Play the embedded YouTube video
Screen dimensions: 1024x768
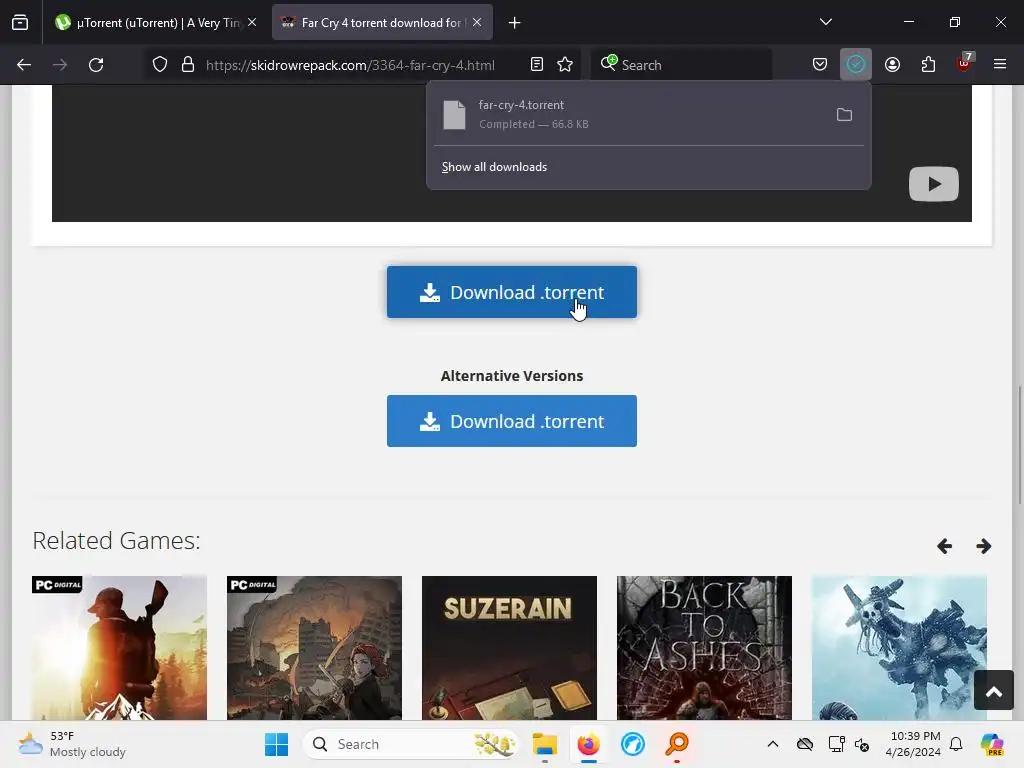(934, 184)
